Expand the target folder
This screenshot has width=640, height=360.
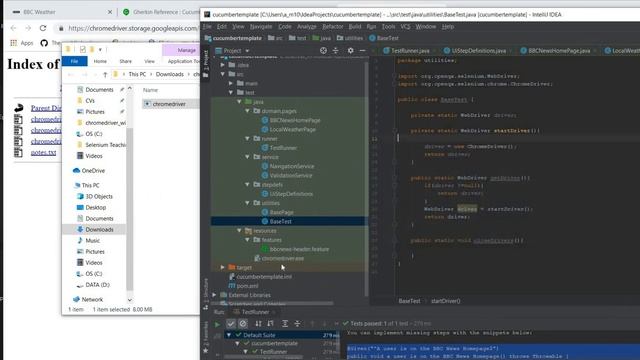pos(223,267)
